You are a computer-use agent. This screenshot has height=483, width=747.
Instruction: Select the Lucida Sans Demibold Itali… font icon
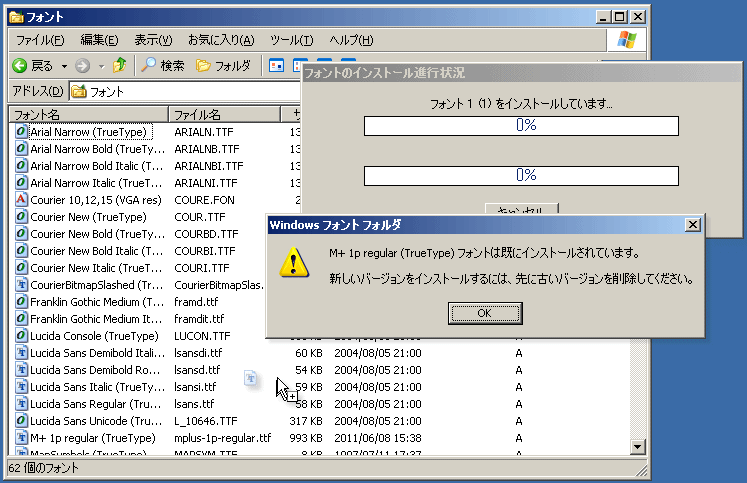click(21, 352)
